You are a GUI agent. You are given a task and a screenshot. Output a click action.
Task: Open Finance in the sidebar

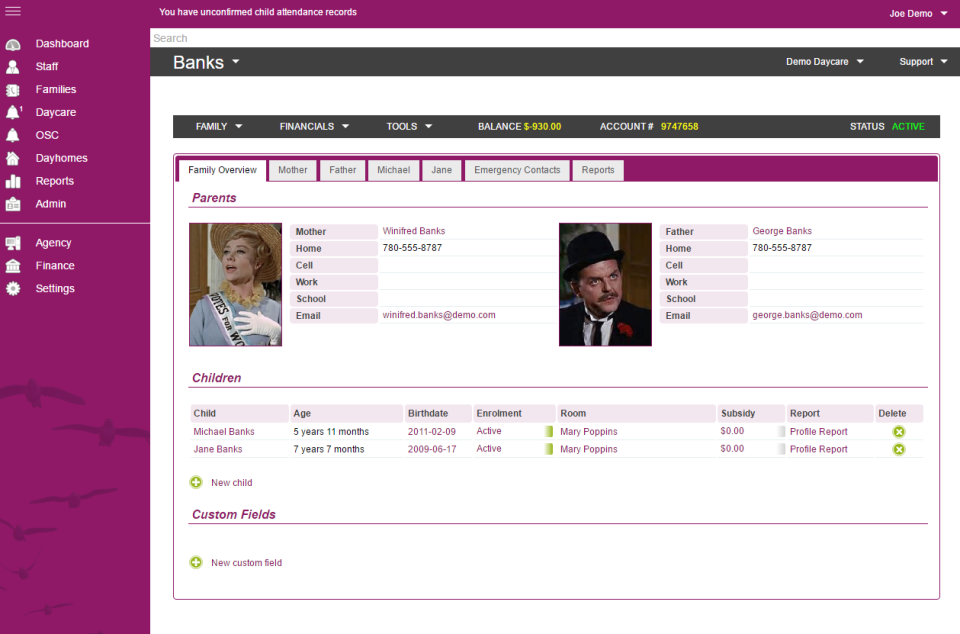click(x=54, y=266)
